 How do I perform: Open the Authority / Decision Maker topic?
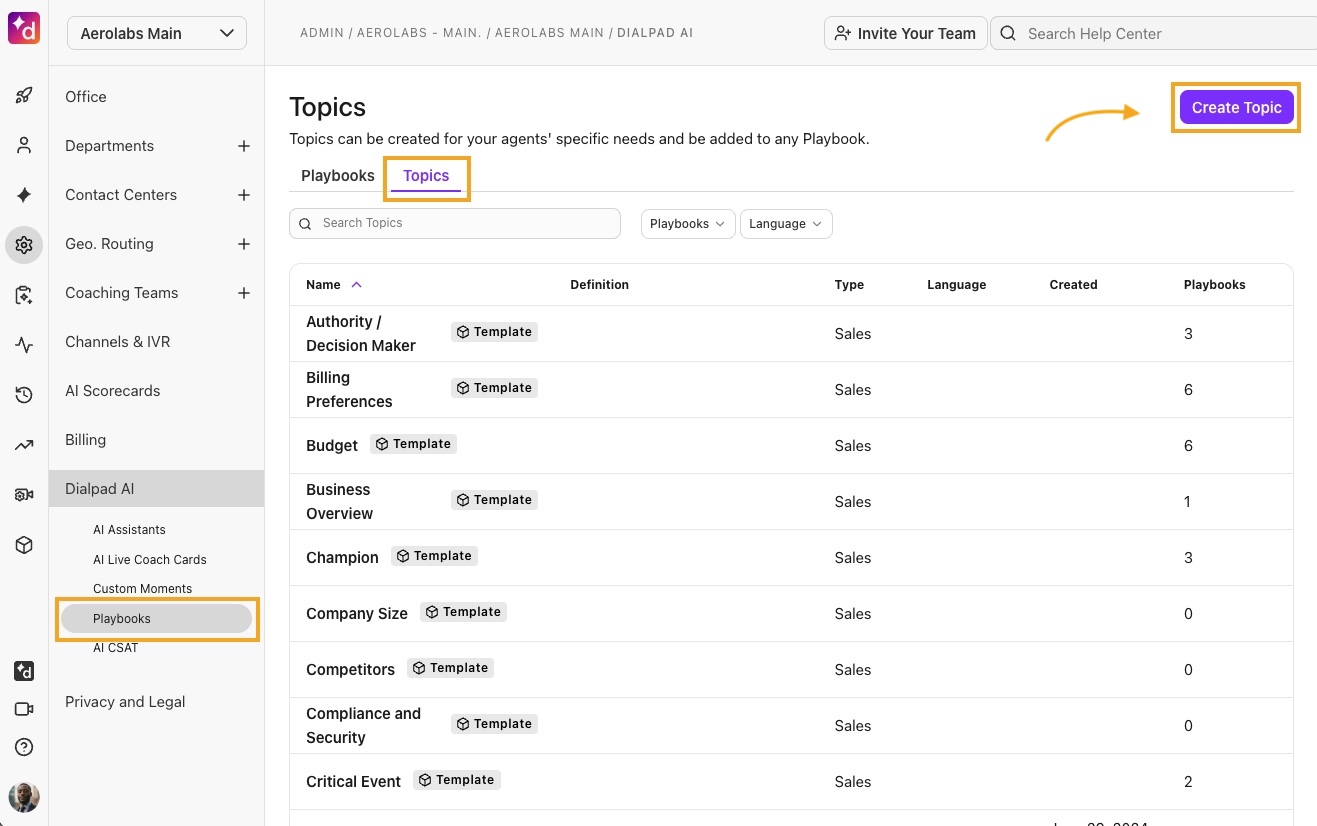tap(361, 334)
